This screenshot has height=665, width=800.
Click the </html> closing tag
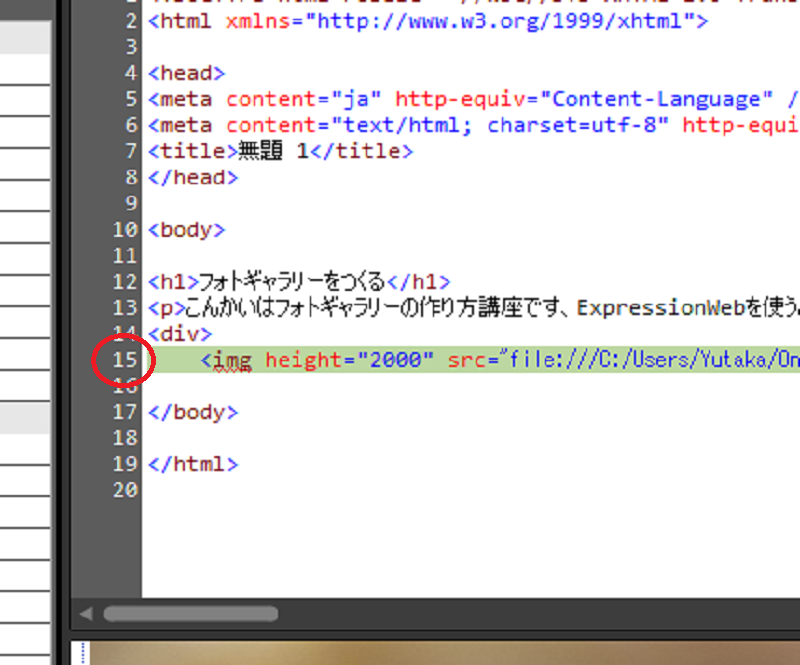(193, 464)
